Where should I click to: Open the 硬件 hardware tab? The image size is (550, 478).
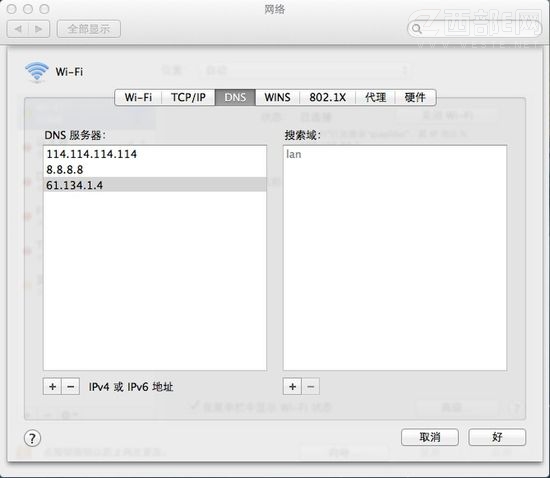coord(415,97)
